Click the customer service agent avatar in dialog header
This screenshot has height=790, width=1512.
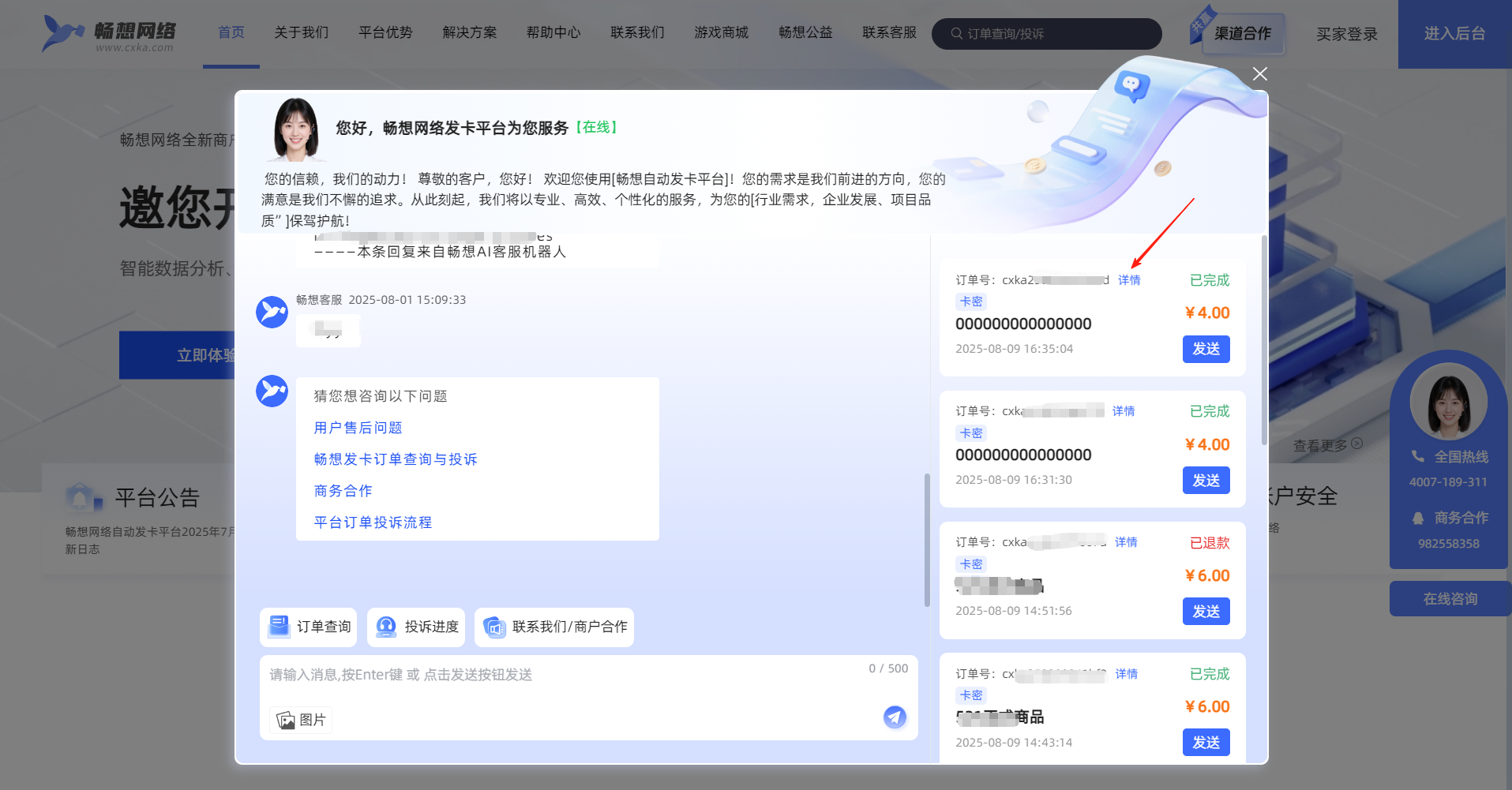point(295,129)
